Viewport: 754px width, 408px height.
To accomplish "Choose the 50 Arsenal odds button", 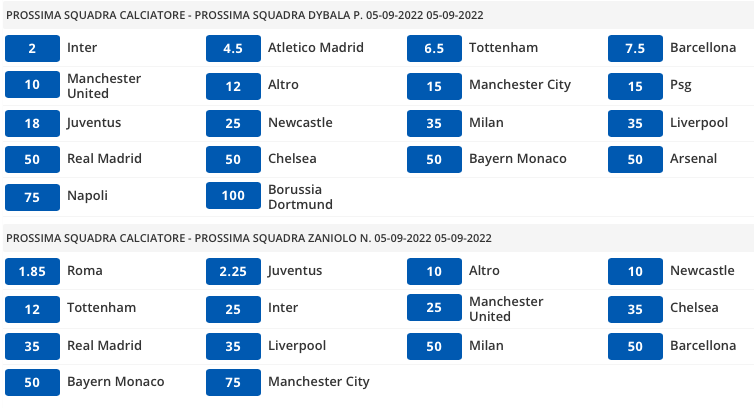I will (636, 159).
